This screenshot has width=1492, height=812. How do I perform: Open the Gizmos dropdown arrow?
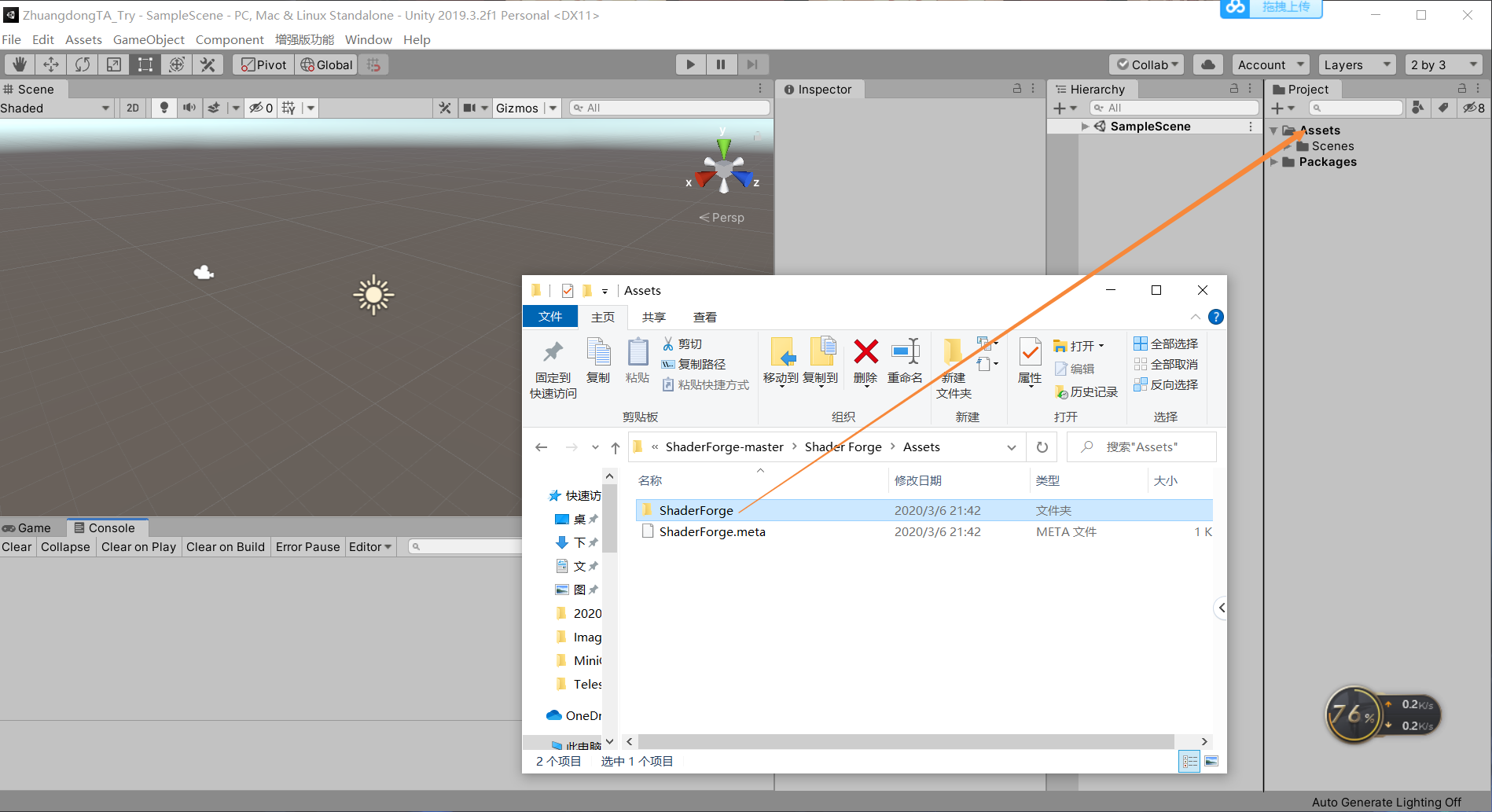coord(553,108)
